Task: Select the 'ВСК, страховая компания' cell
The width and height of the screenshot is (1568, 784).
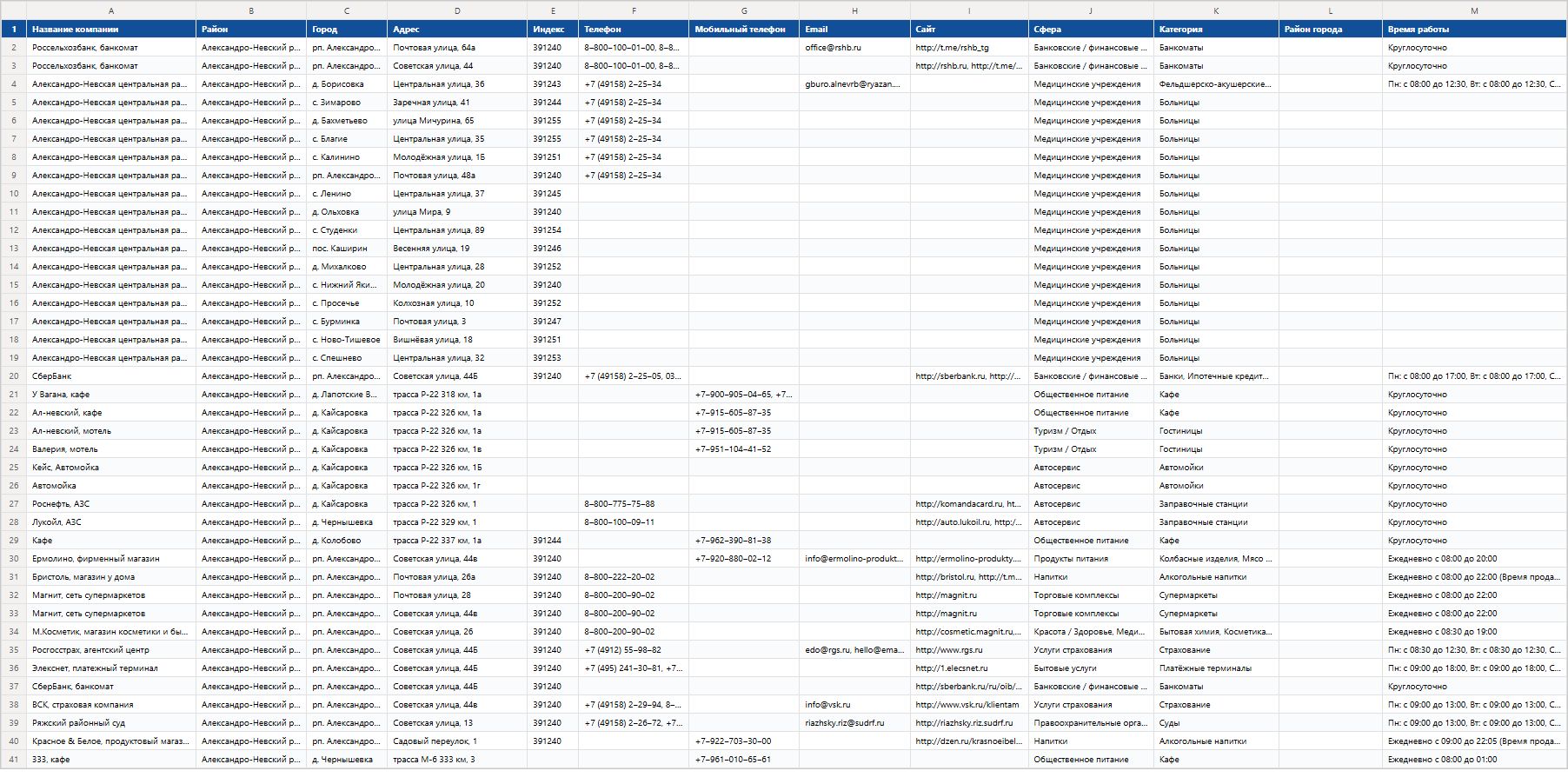Action: coord(111,705)
